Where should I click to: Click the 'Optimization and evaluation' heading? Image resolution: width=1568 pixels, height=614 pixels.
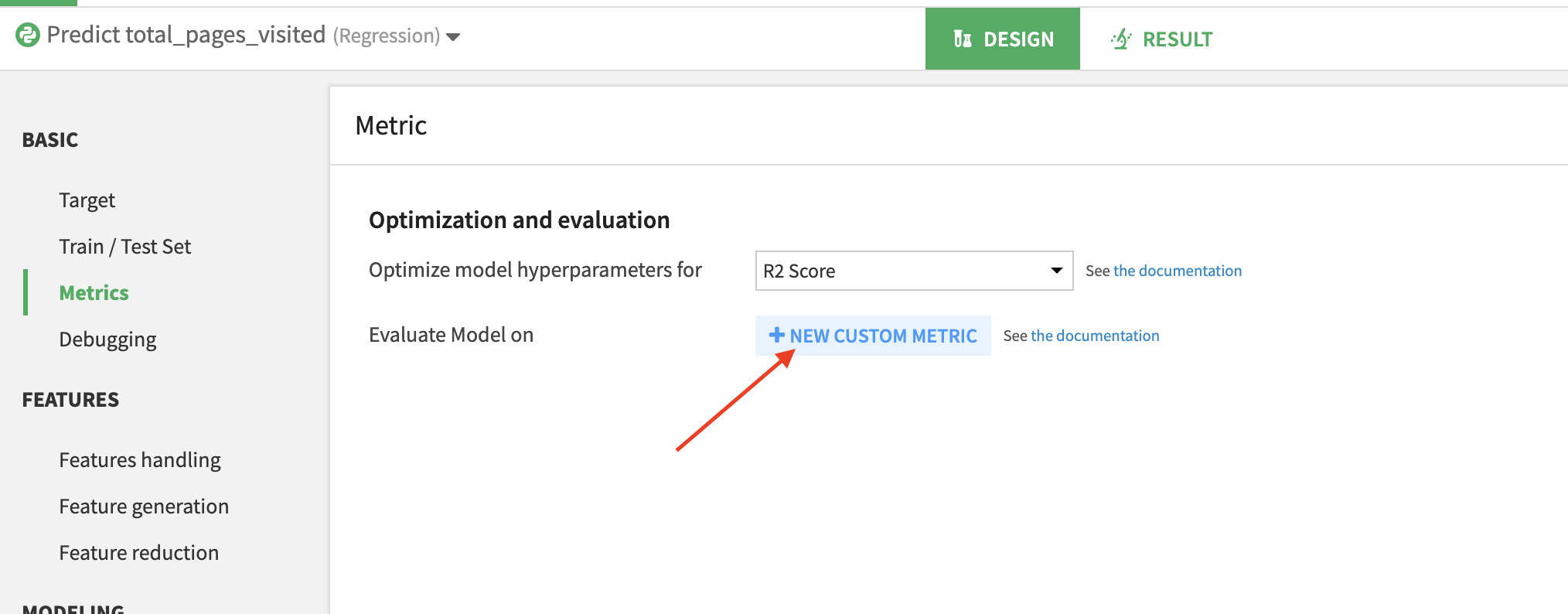(x=520, y=220)
